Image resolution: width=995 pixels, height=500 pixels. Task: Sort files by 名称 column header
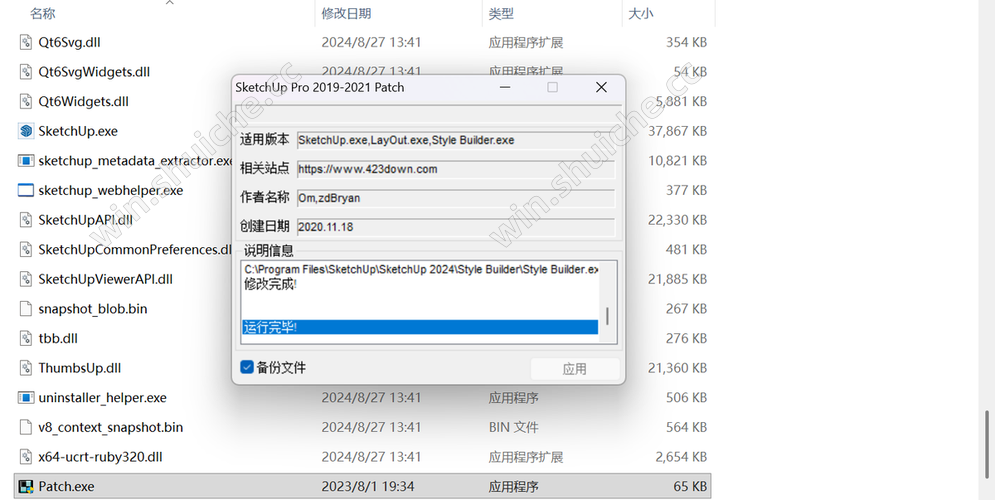point(43,14)
